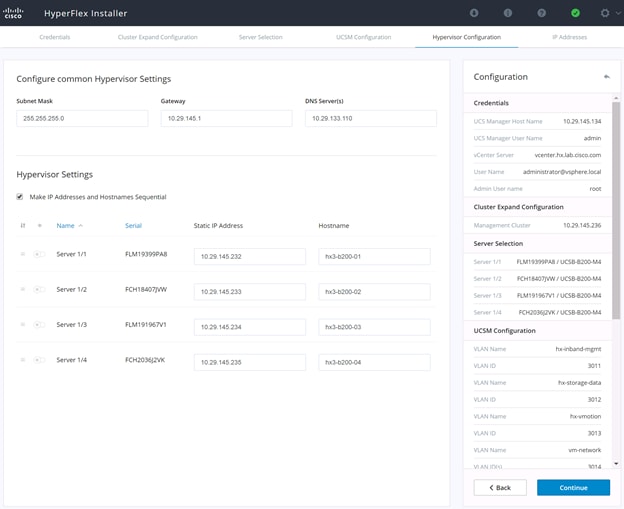Image resolution: width=624 pixels, height=509 pixels.
Task: Go to the Credentials tab
Action: (x=55, y=37)
